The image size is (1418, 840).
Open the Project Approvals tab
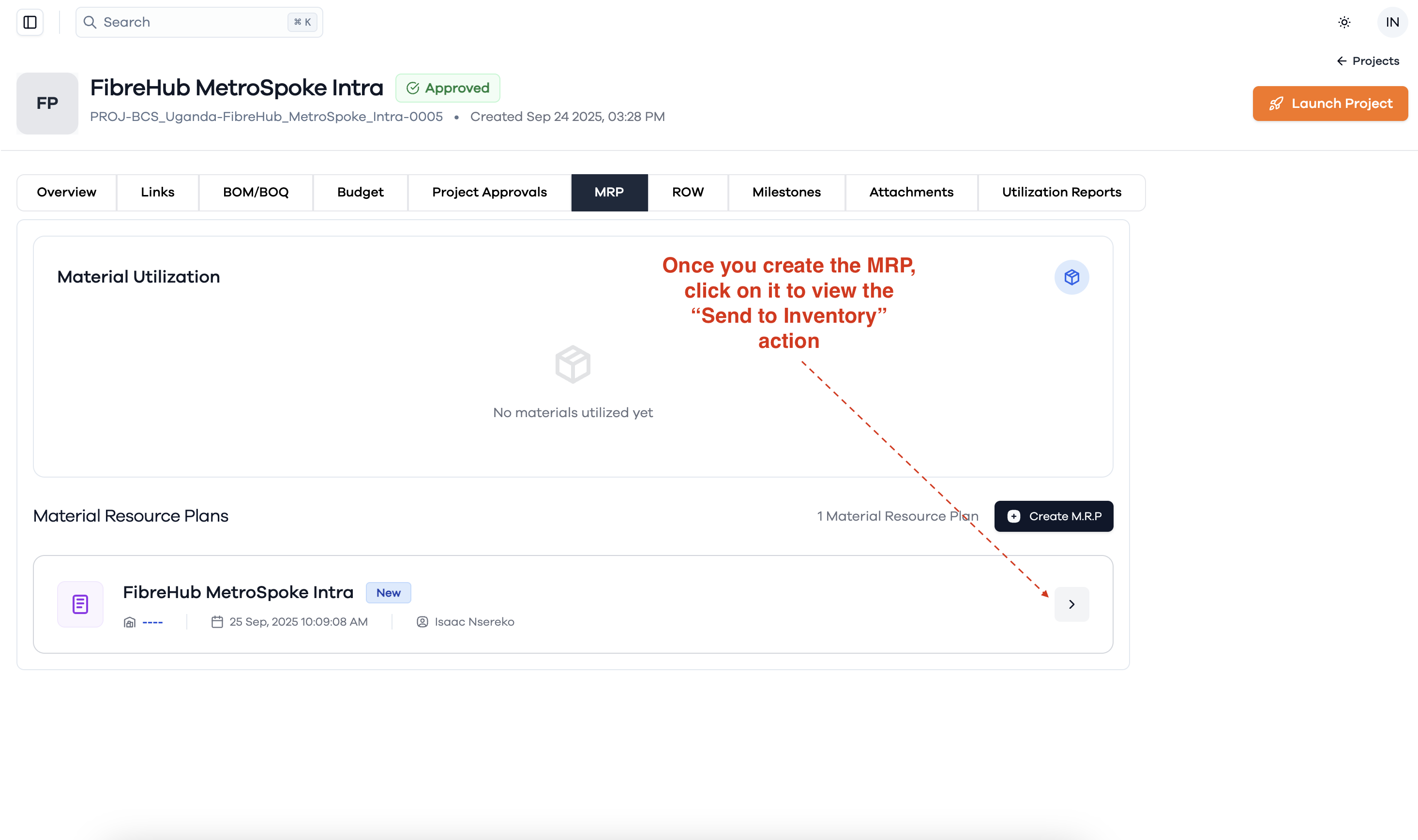[x=489, y=193]
